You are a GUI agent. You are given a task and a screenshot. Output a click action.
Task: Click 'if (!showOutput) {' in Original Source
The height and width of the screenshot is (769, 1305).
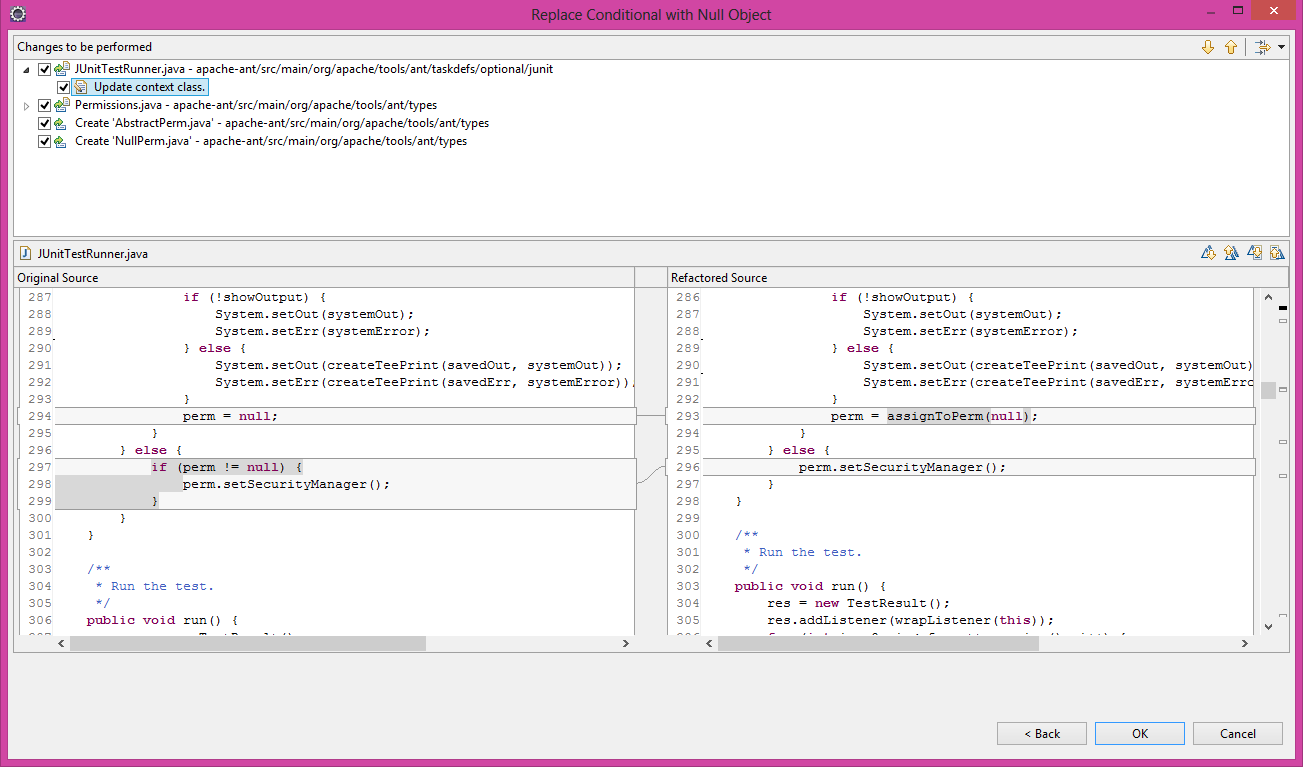pyautogui.click(x=254, y=297)
